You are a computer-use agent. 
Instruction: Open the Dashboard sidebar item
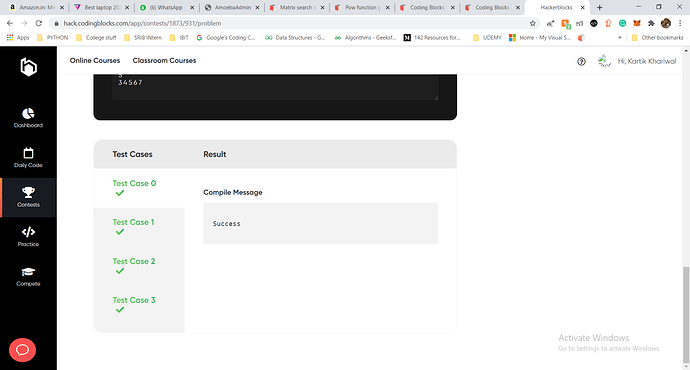(x=28, y=118)
